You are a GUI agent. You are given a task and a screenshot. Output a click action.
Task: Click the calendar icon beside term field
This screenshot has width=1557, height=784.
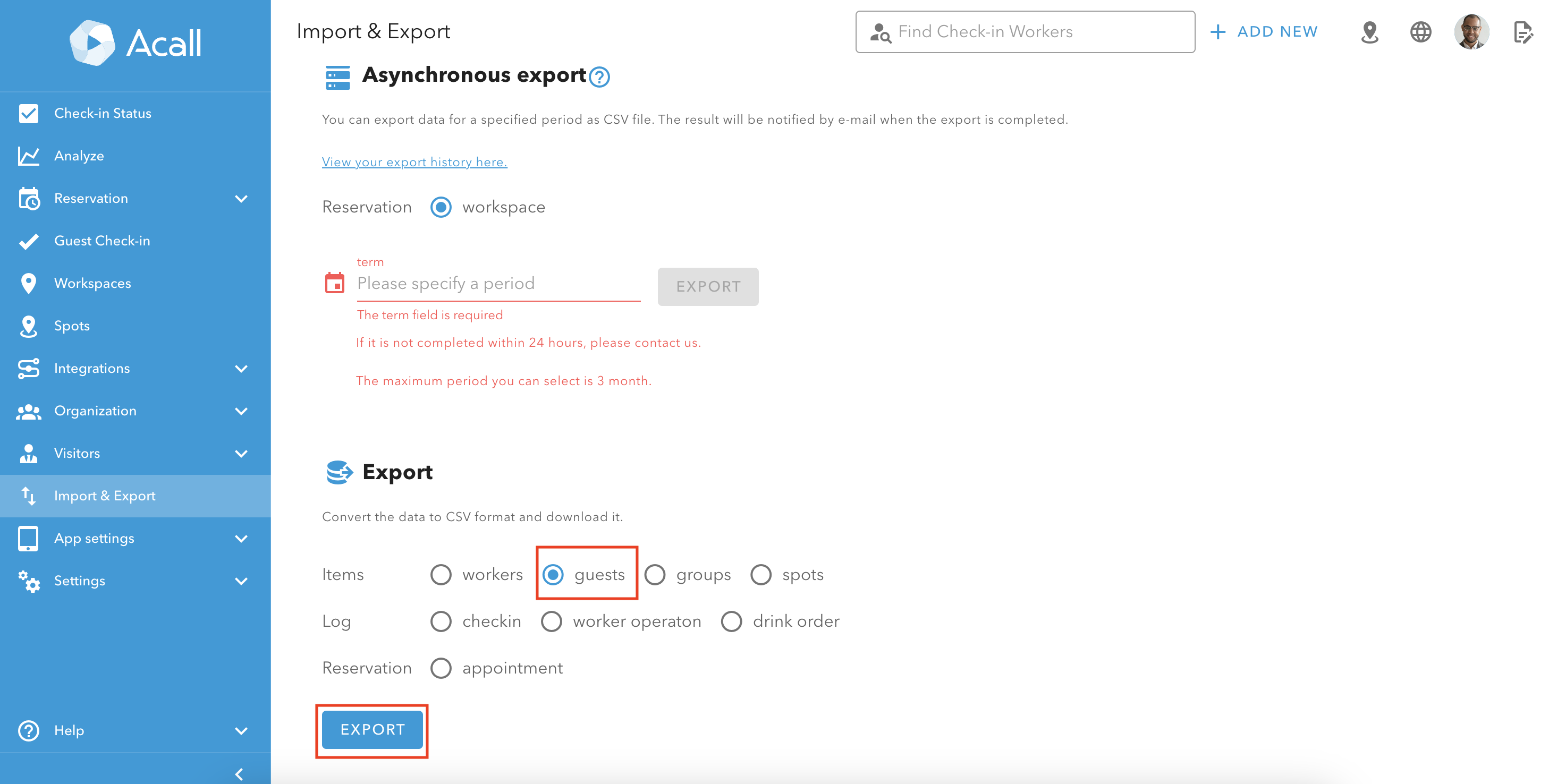click(335, 283)
